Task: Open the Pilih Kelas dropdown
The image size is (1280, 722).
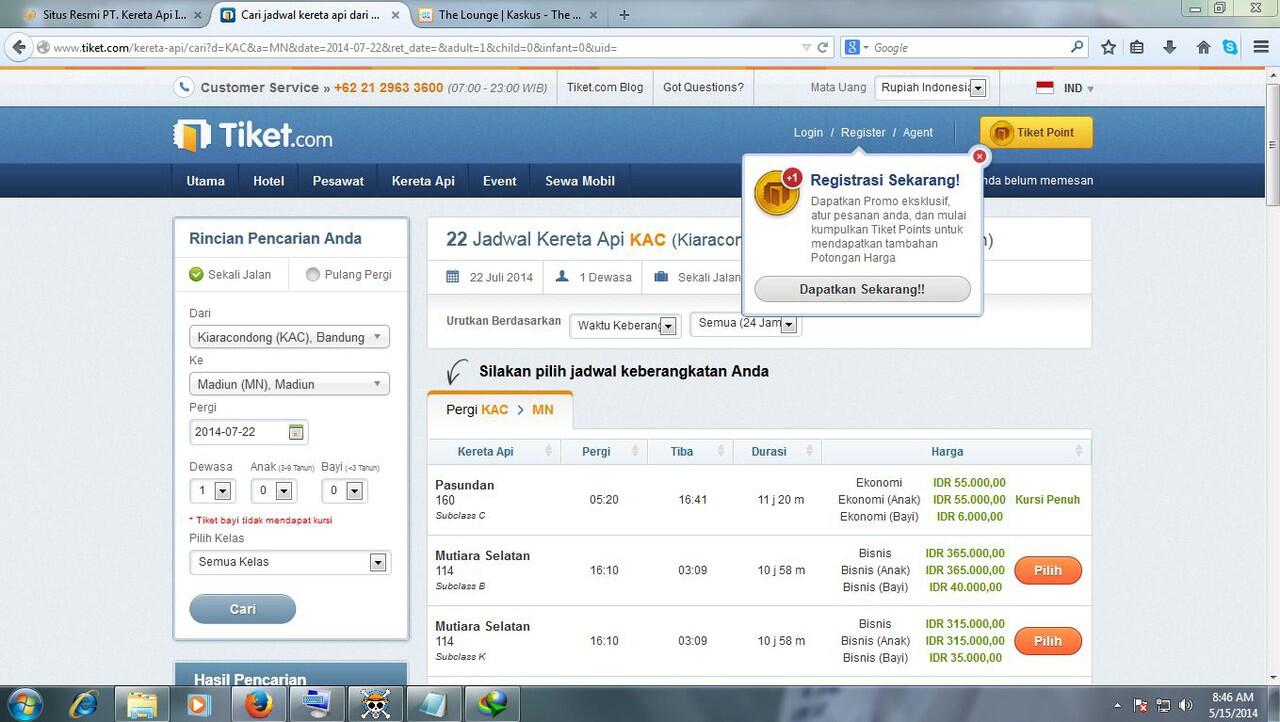Action: click(289, 562)
